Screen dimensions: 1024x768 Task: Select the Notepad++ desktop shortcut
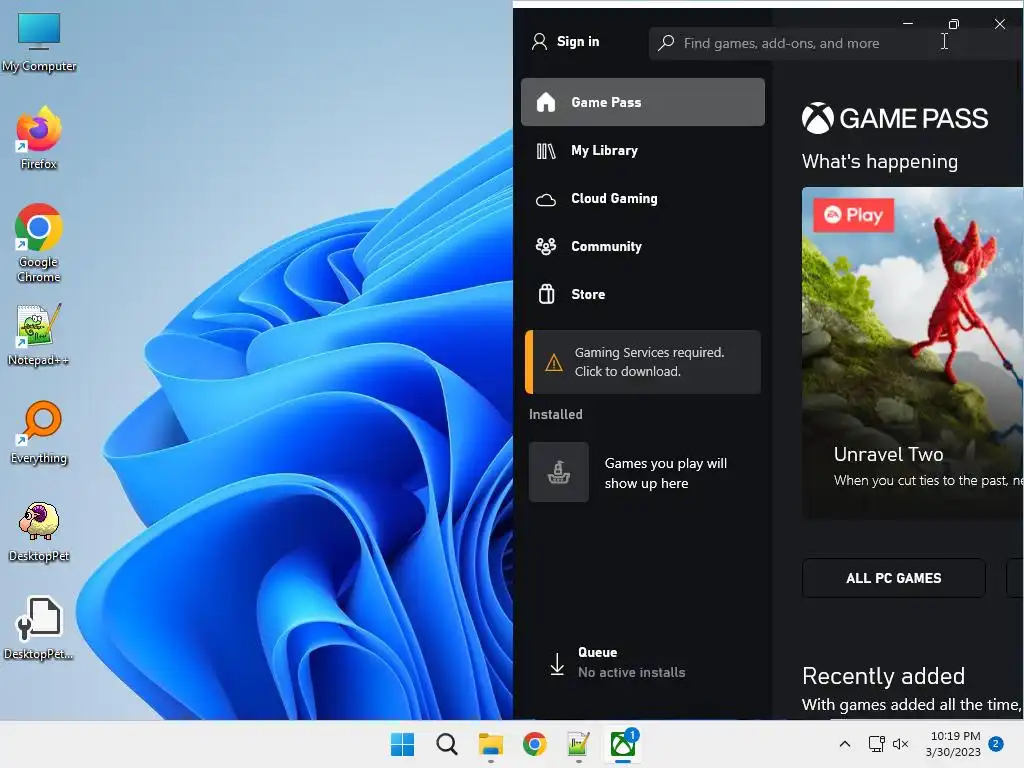coord(39,334)
